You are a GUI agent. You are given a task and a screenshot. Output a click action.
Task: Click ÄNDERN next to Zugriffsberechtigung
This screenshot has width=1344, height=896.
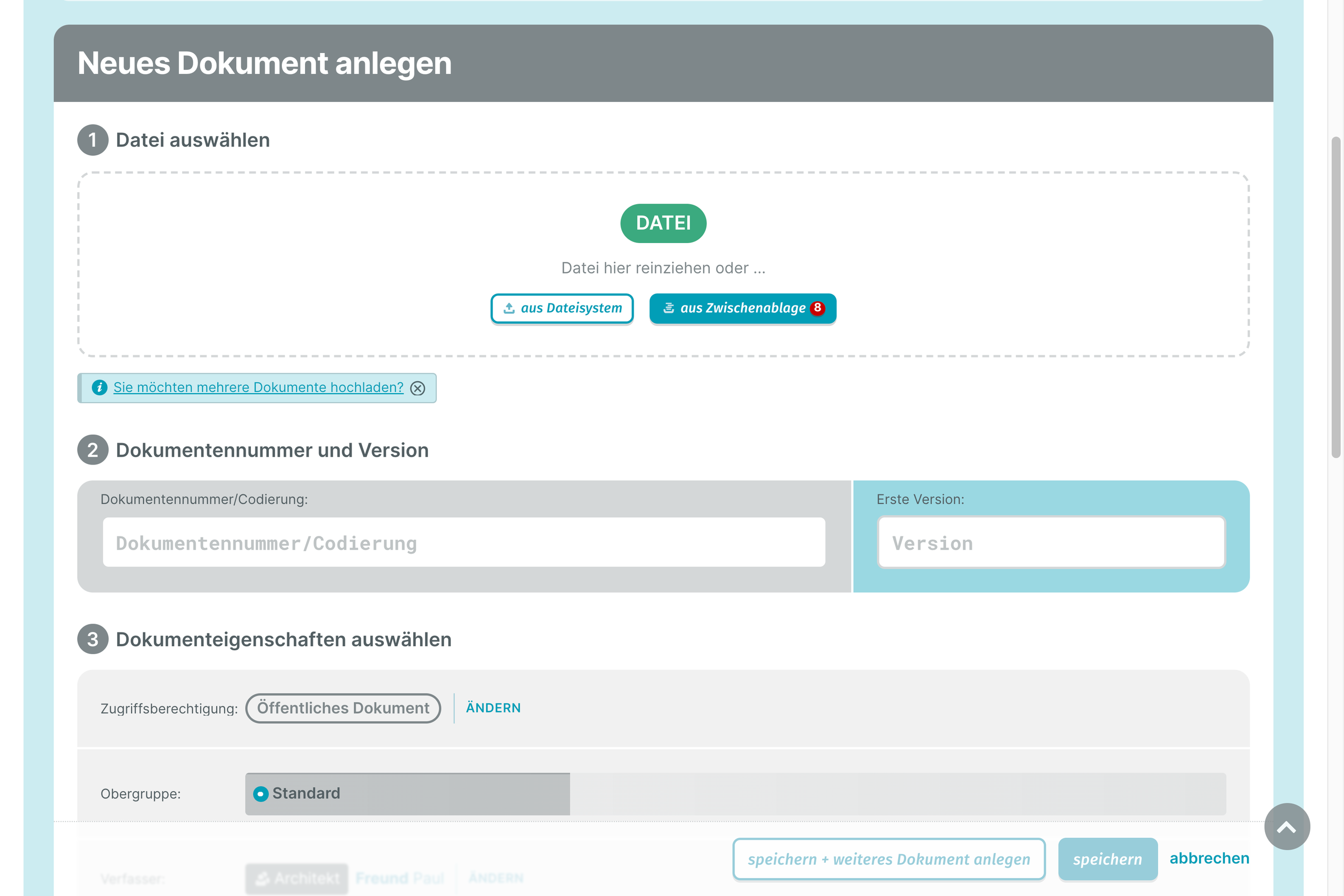click(493, 708)
